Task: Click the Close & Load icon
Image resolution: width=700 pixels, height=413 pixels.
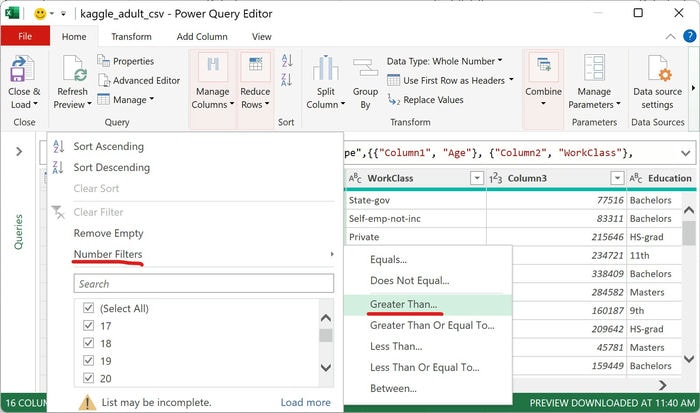Action: (x=22, y=68)
